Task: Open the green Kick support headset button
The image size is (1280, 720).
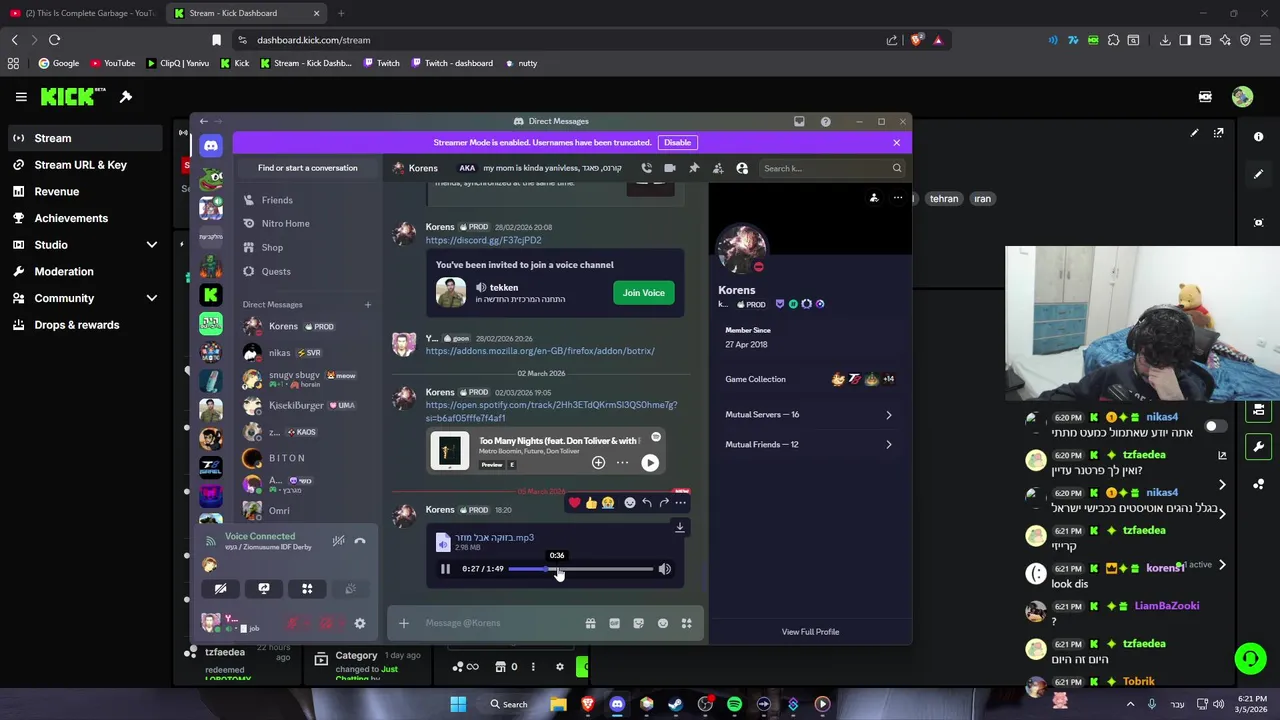Action: pyautogui.click(x=1250, y=658)
